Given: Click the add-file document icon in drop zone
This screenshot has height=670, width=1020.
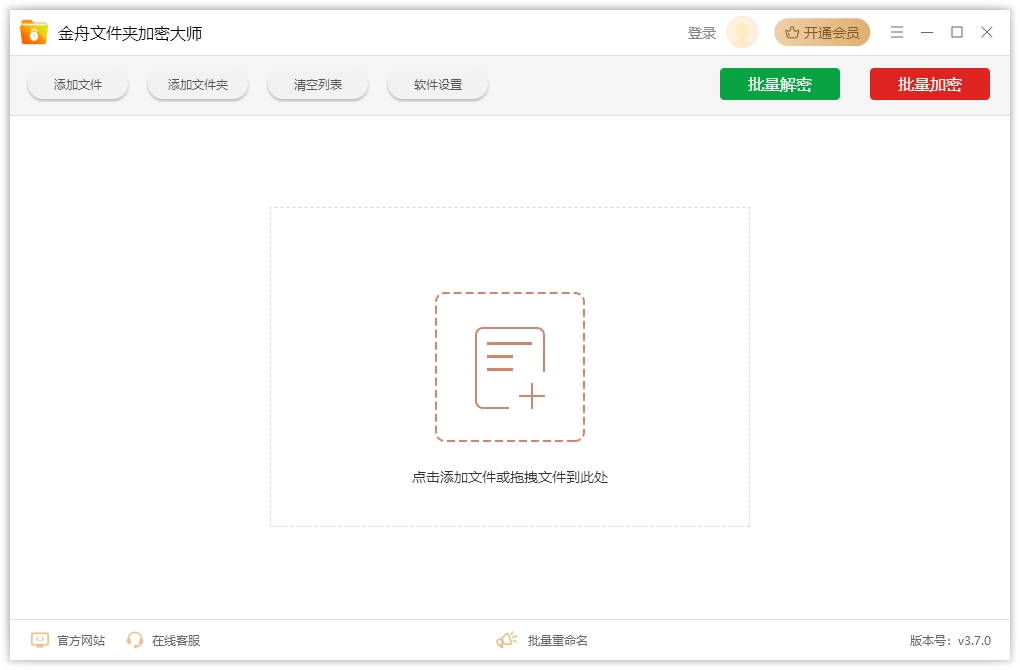Looking at the screenshot, I should click(x=510, y=367).
